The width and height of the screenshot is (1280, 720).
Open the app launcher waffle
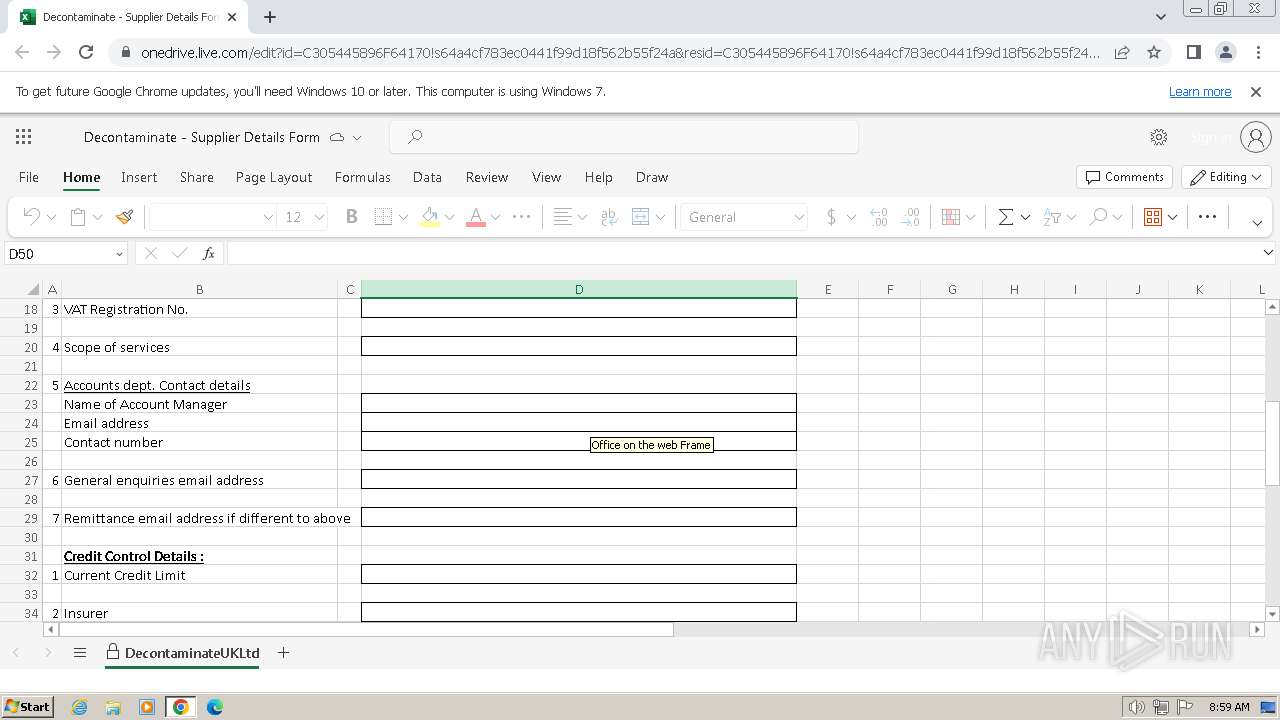tap(24, 137)
